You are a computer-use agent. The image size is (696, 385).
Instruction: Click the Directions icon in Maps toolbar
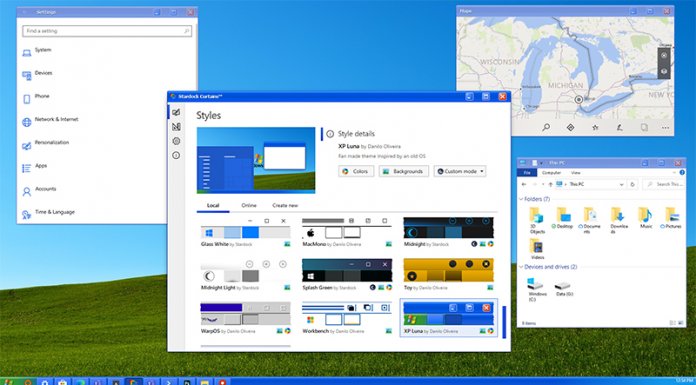point(571,127)
